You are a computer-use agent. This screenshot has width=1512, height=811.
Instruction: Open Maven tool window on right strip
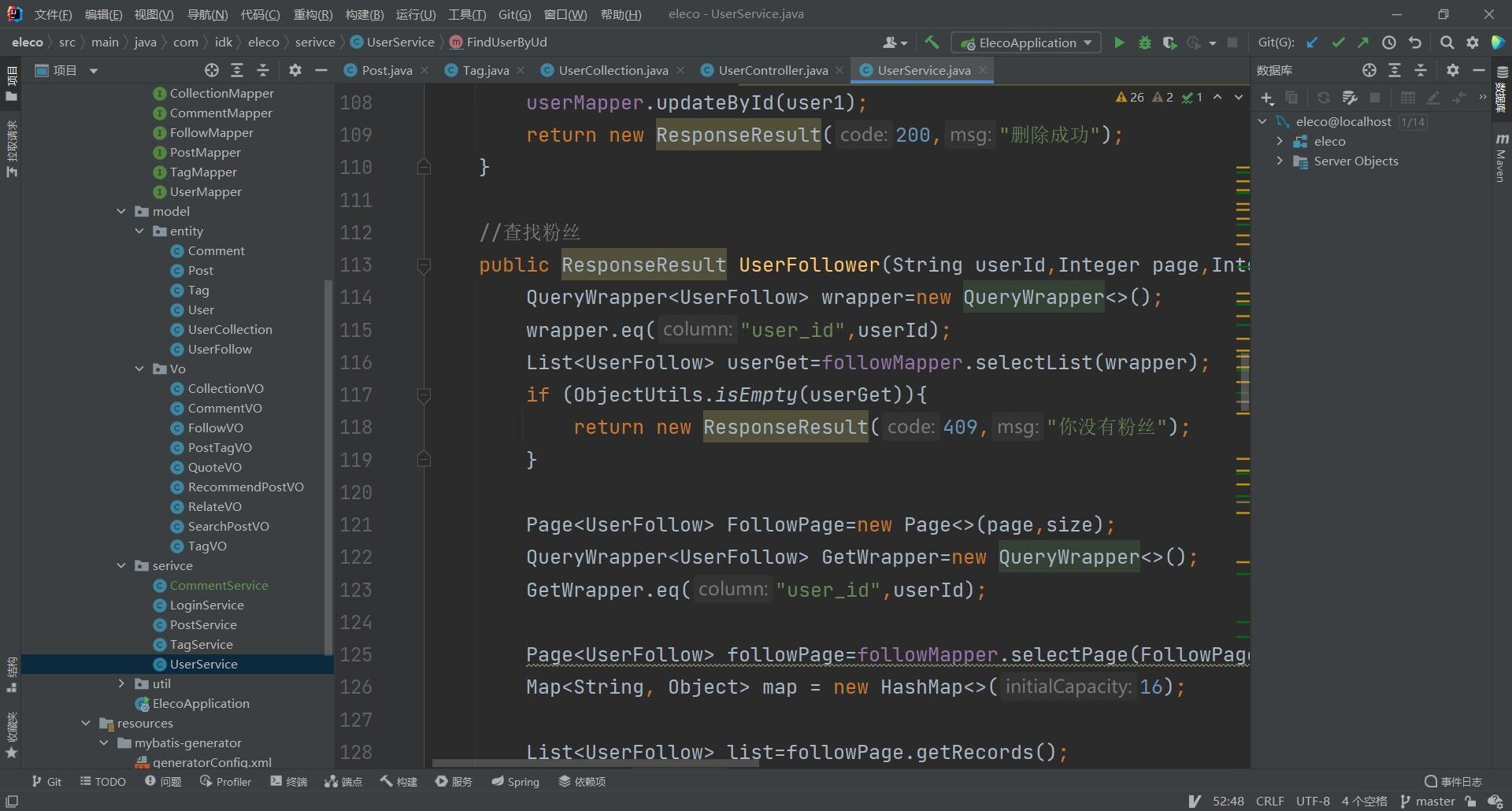click(x=1501, y=157)
